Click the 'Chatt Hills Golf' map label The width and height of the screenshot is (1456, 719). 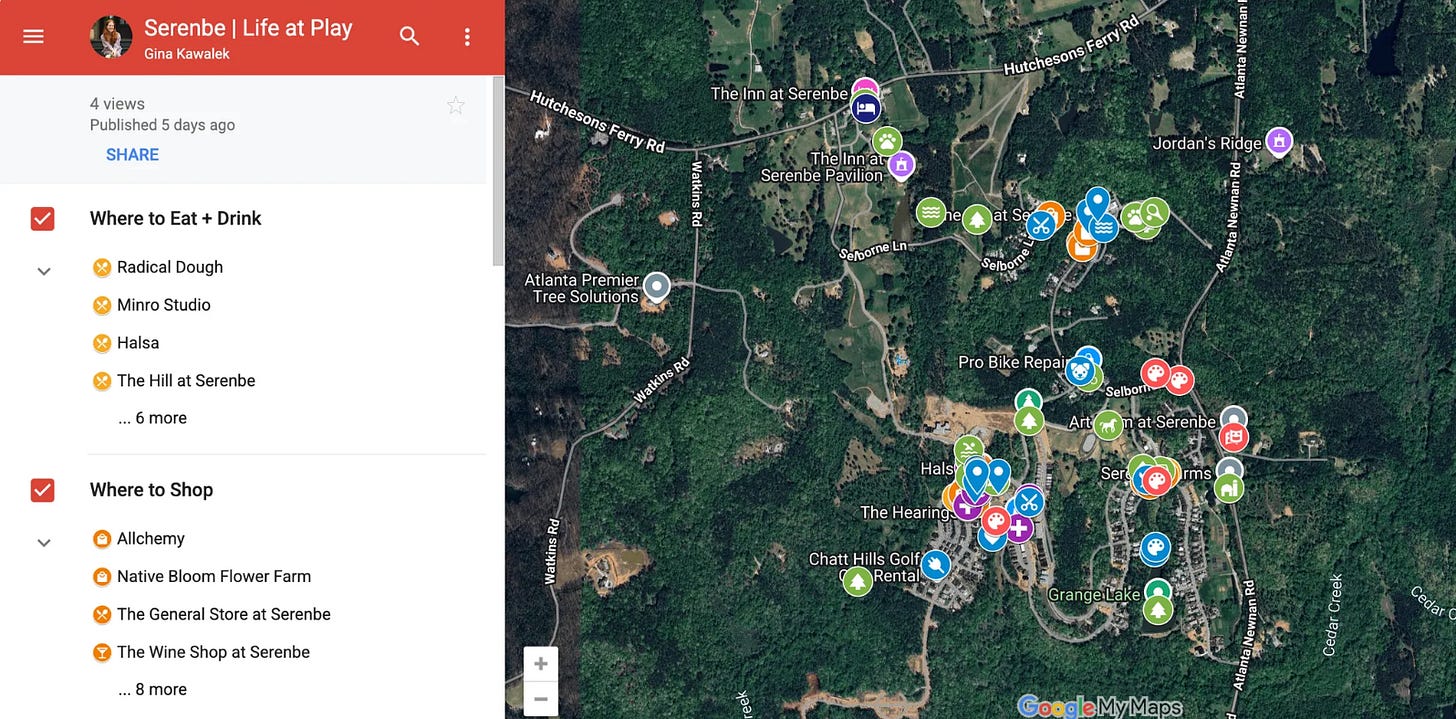tap(865, 560)
